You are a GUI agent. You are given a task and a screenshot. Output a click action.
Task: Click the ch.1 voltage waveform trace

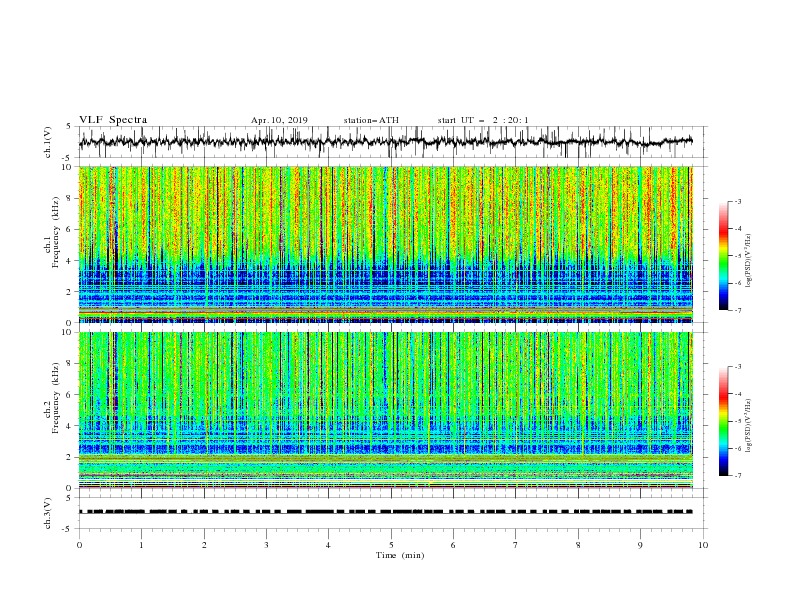[x=386, y=142]
